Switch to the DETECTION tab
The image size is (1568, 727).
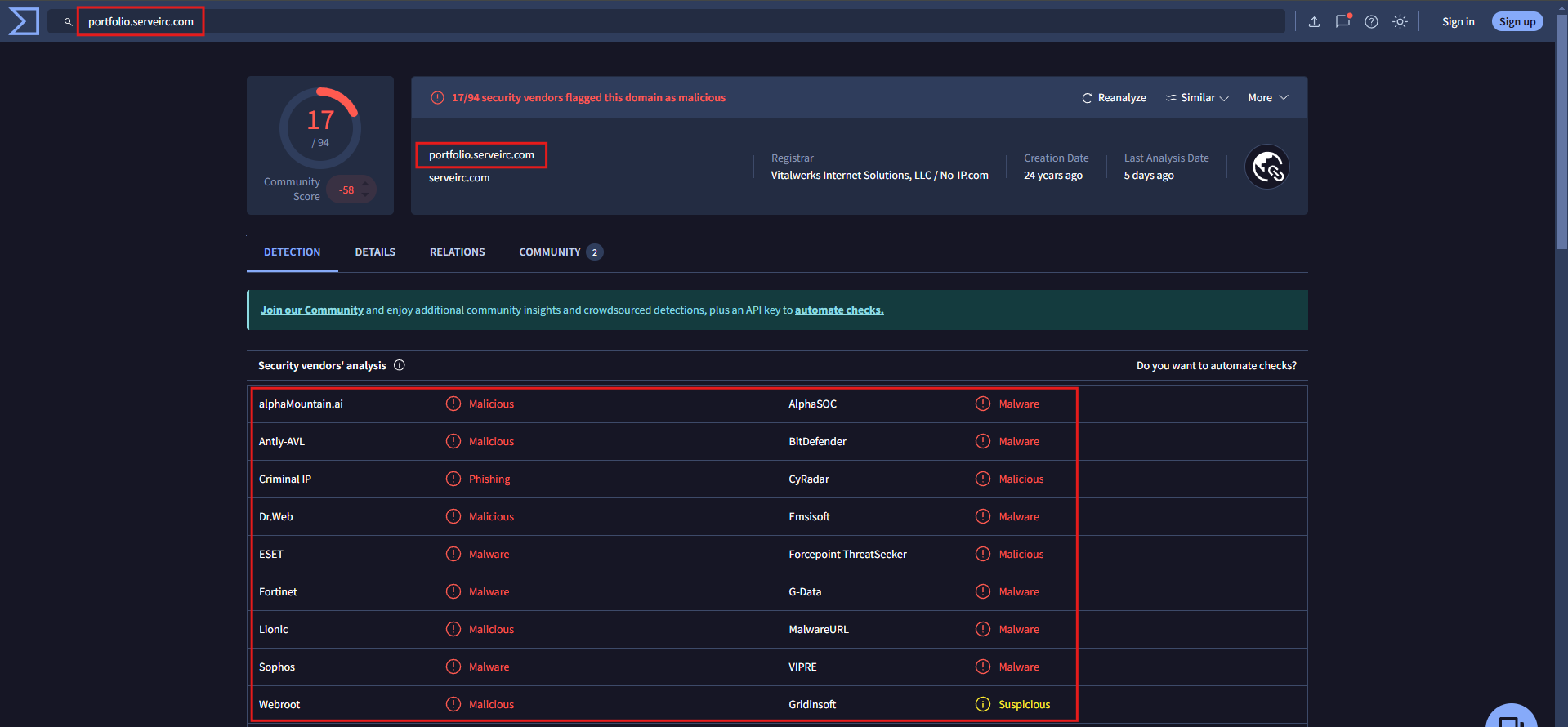(x=292, y=252)
